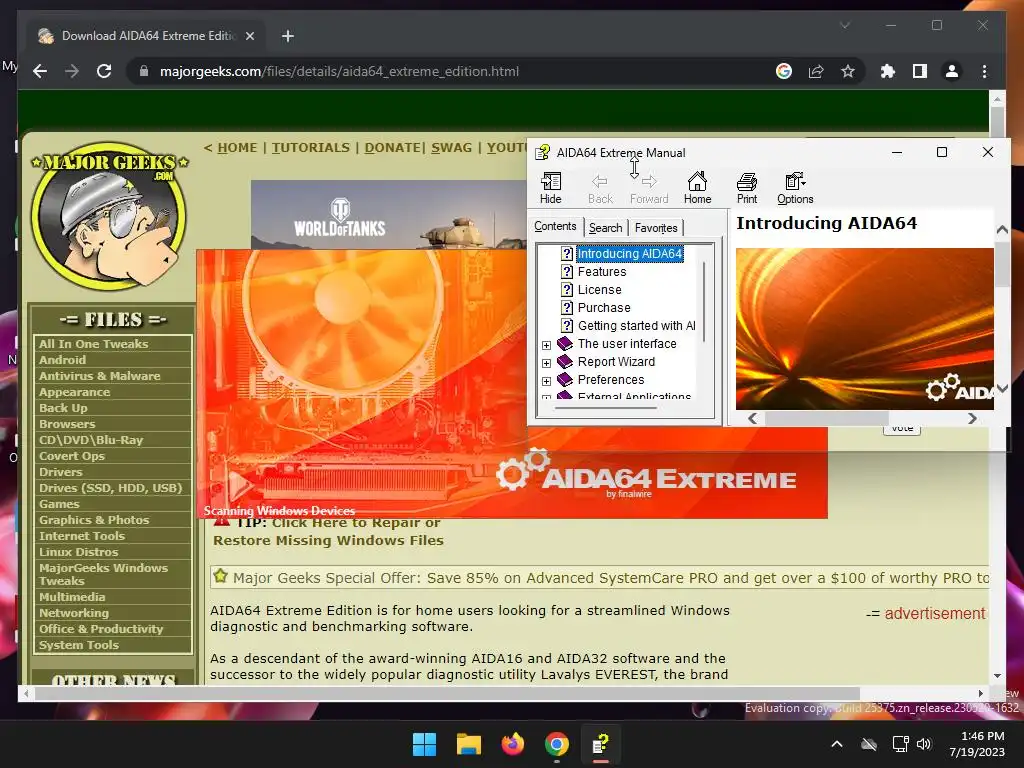Open Chrome from taskbar
This screenshot has width=1024, height=768.
pyautogui.click(x=556, y=744)
